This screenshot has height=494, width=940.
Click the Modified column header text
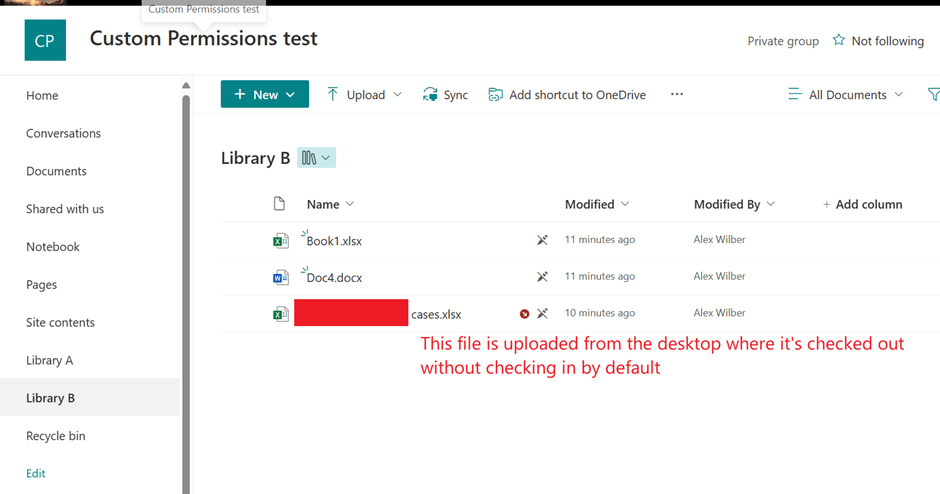(x=590, y=204)
